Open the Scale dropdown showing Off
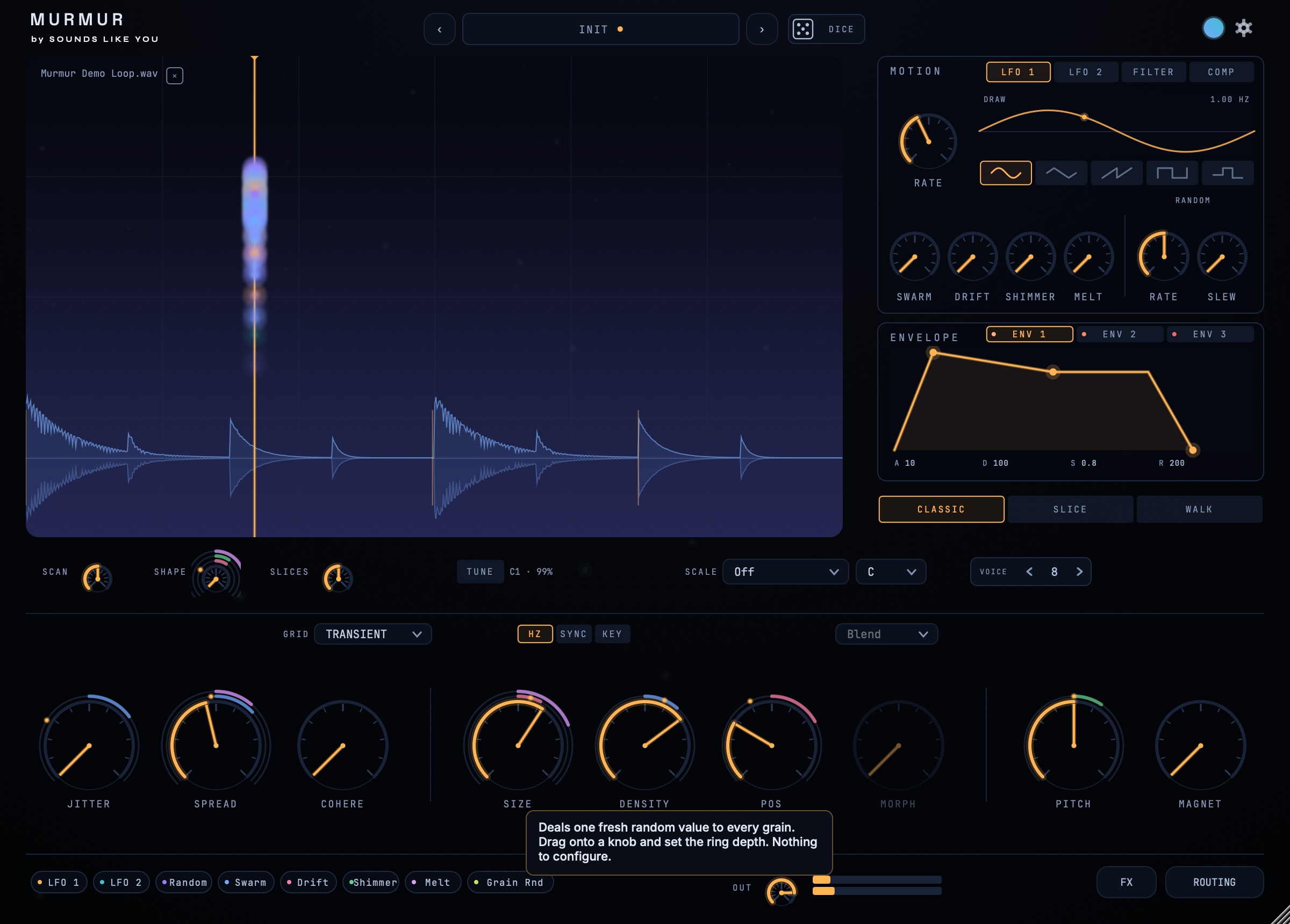Screen dimensions: 1290x924 [x=785, y=572]
